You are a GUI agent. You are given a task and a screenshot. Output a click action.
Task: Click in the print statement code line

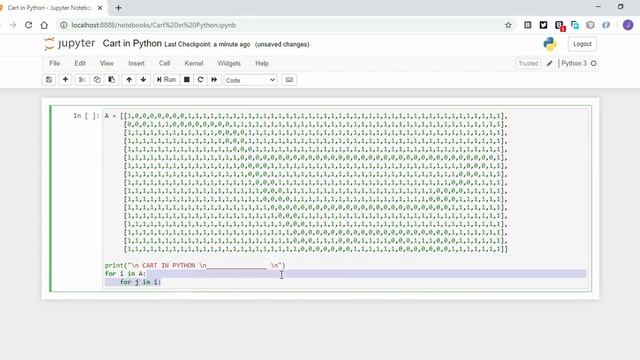click(195, 265)
